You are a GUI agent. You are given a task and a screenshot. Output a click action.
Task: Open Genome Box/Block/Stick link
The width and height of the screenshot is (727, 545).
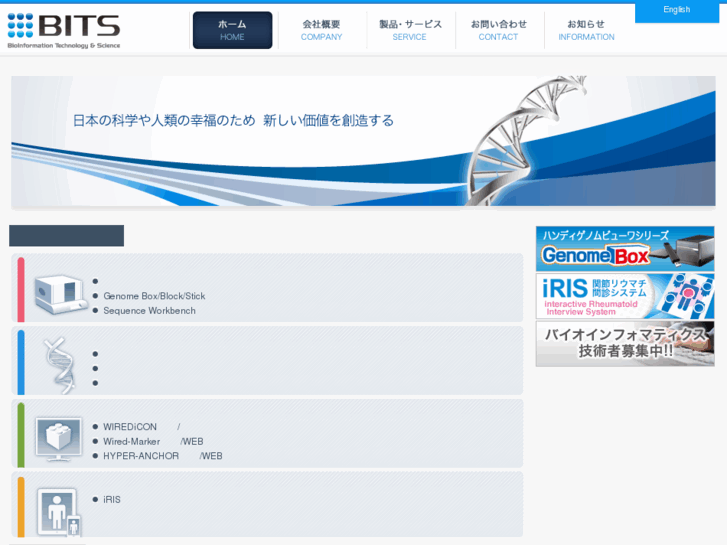pyautogui.click(x=154, y=296)
